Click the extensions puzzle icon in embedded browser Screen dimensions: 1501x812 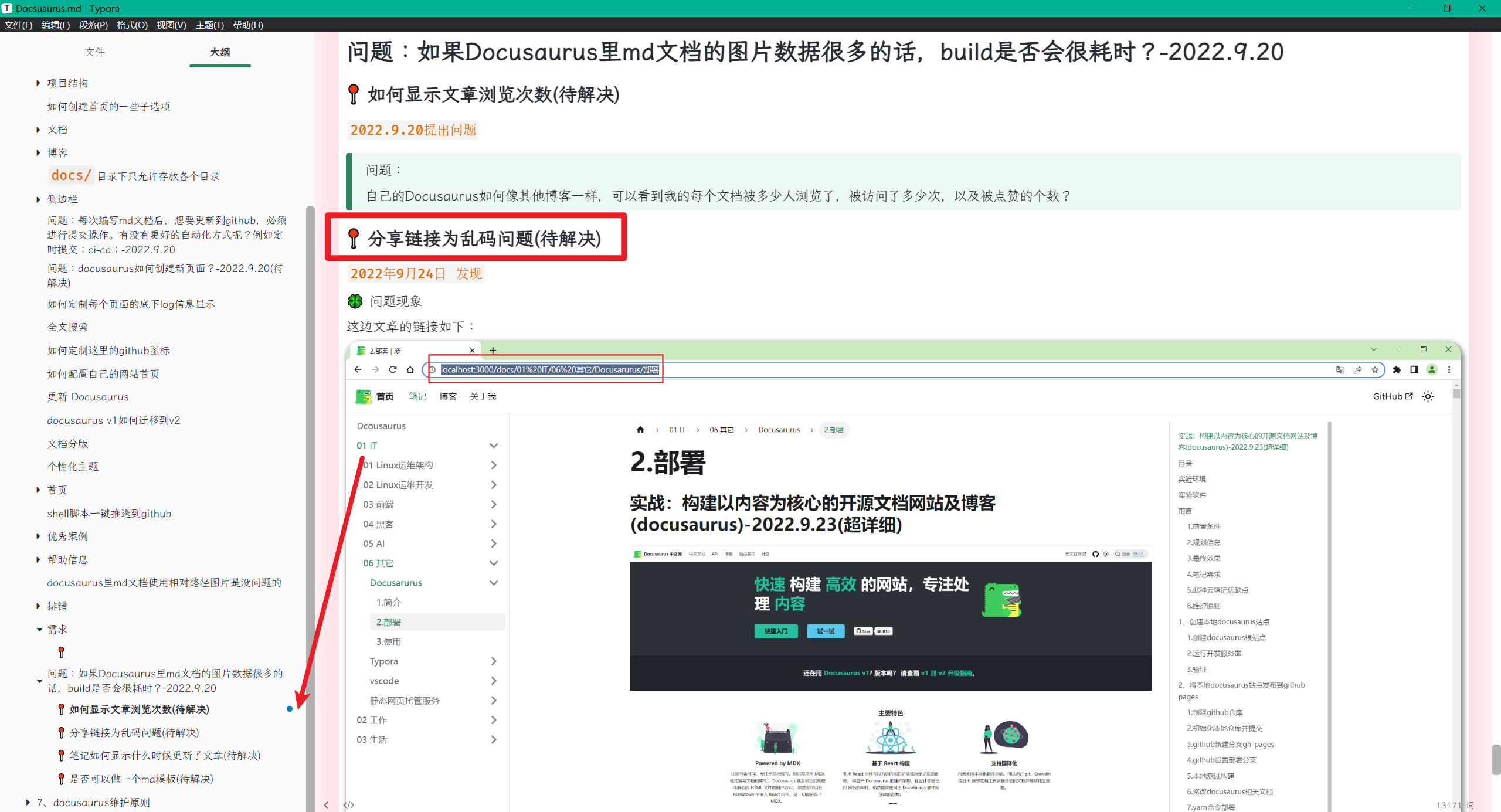1397,369
